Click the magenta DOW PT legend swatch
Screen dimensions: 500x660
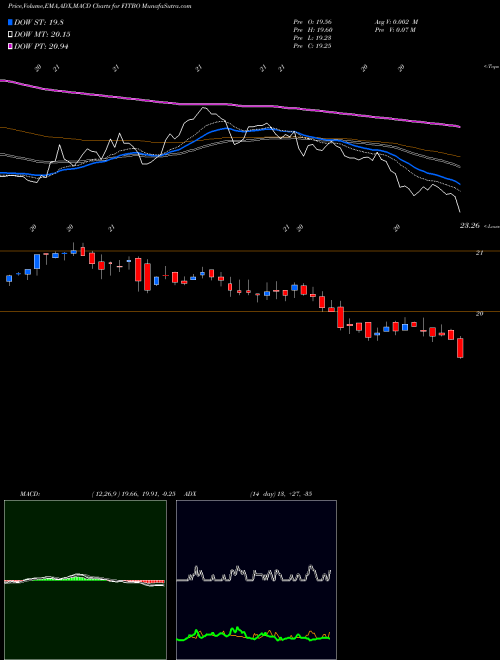tap(10, 47)
